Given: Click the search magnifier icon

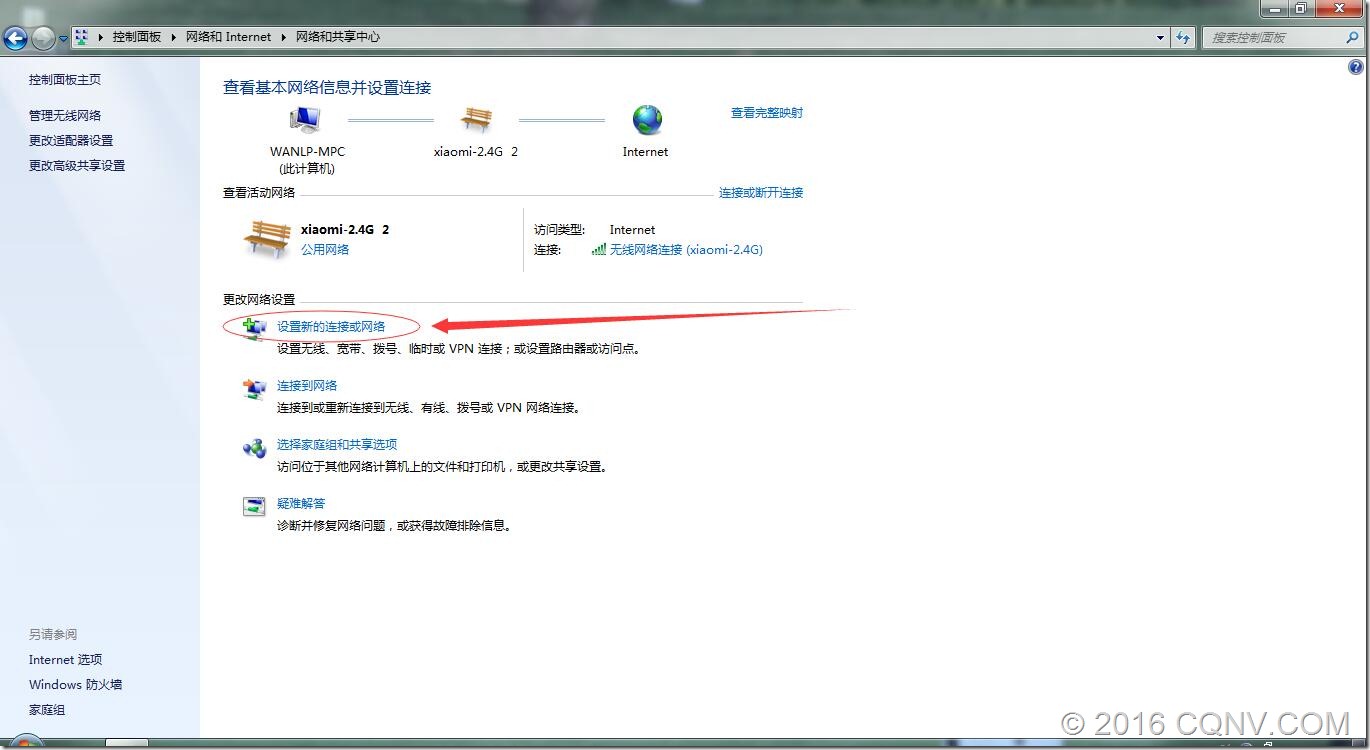Looking at the screenshot, I should pos(1351,37).
